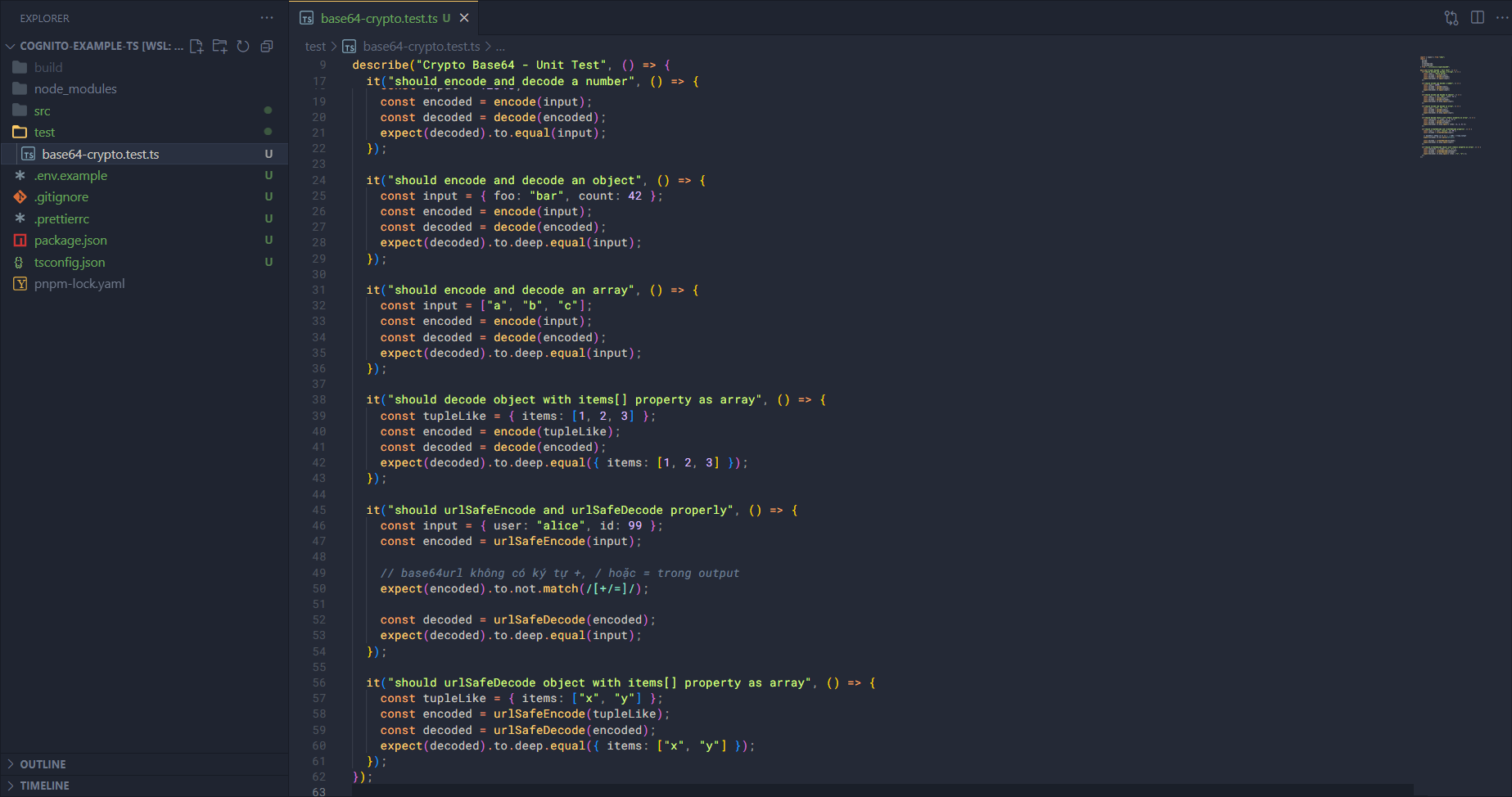Click the test breadcrumb segment
Image resolution: width=1512 pixels, height=797 pixels.
coord(315,47)
